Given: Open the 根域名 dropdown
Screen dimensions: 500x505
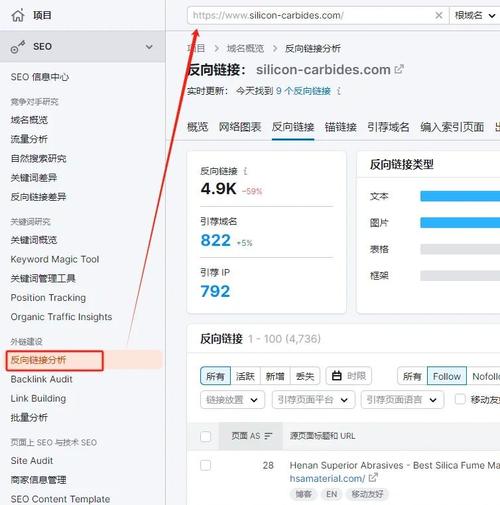Looking at the screenshot, I should click(x=475, y=15).
